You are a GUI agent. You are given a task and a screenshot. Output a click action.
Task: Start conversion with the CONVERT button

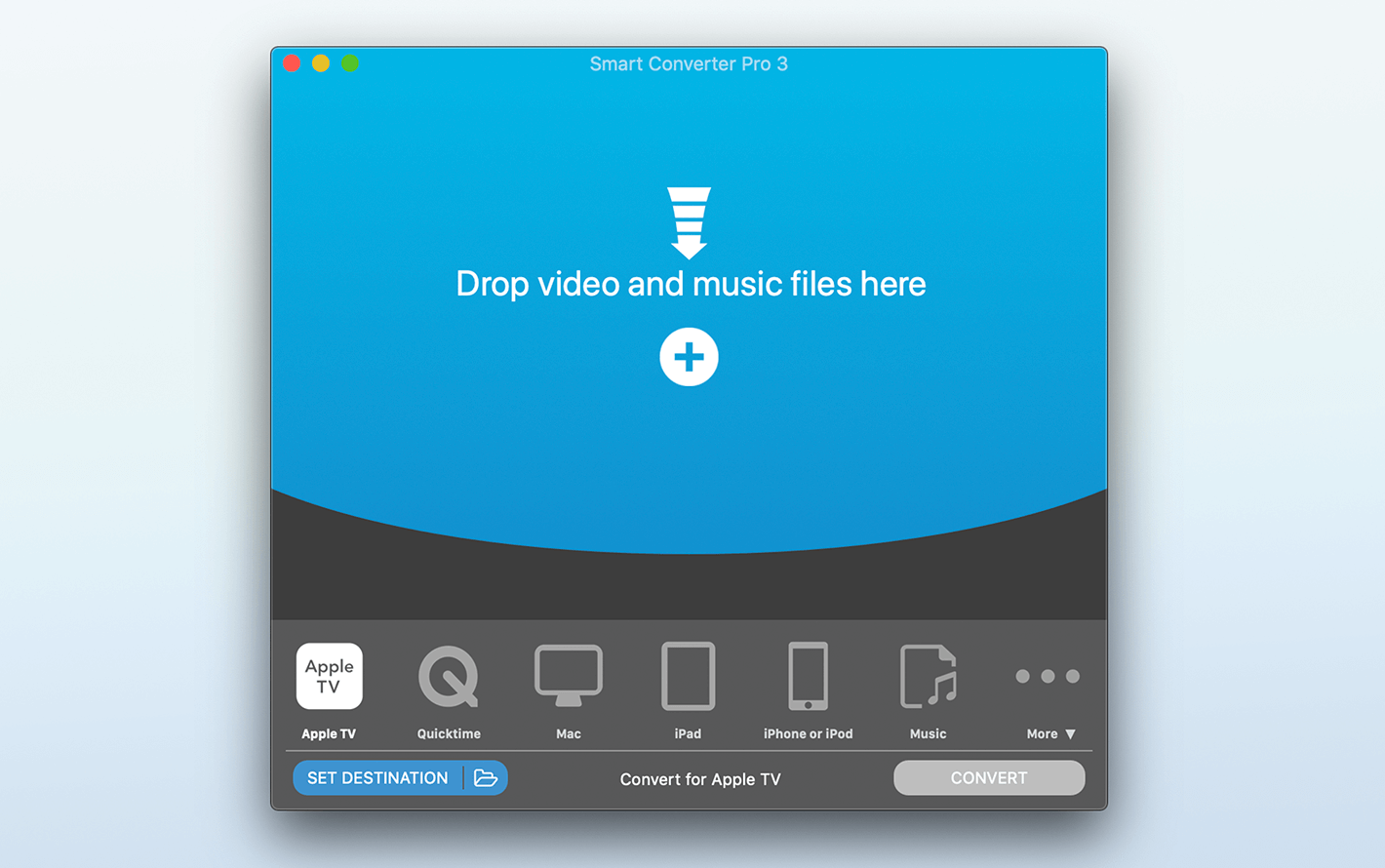click(989, 778)
